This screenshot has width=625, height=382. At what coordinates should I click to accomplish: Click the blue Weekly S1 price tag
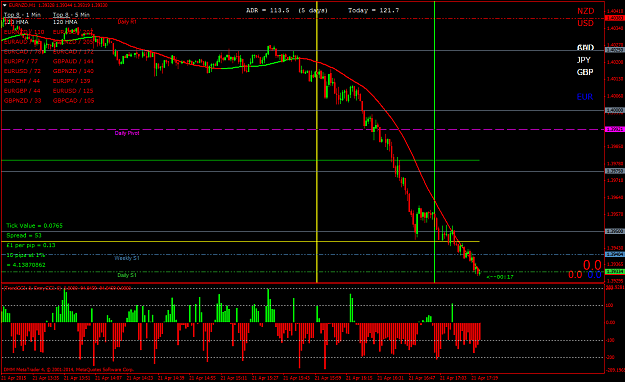click(614, 254)
